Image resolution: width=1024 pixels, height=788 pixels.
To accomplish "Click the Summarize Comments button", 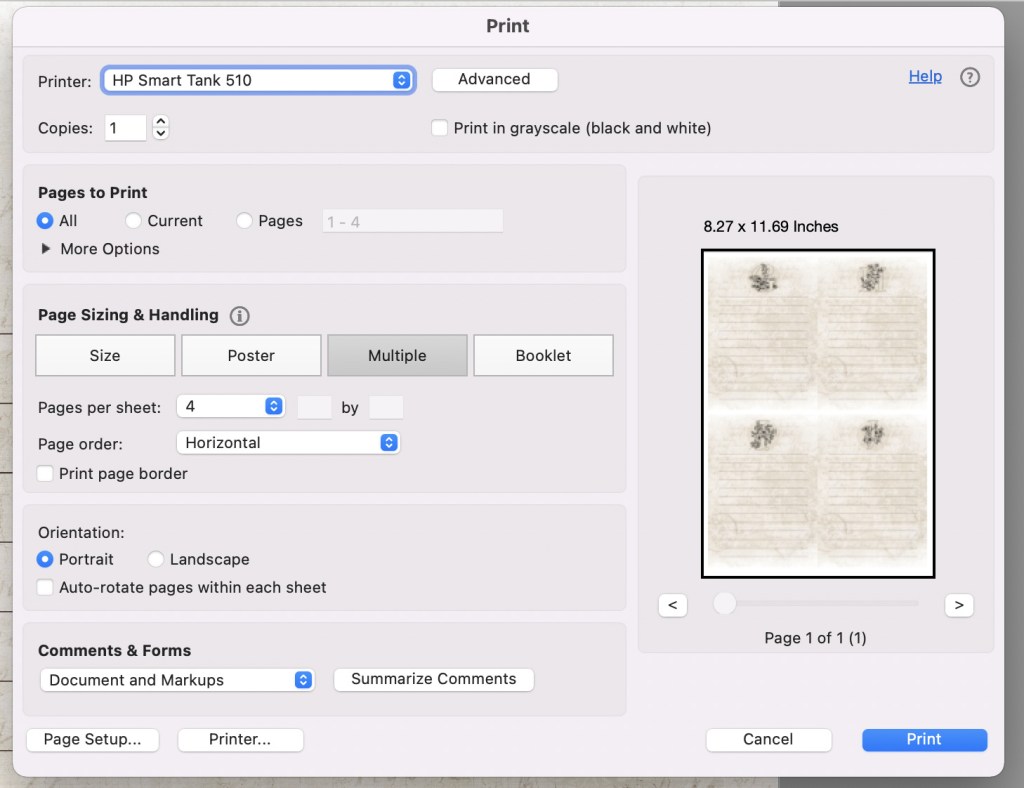I will click(433, 679).
